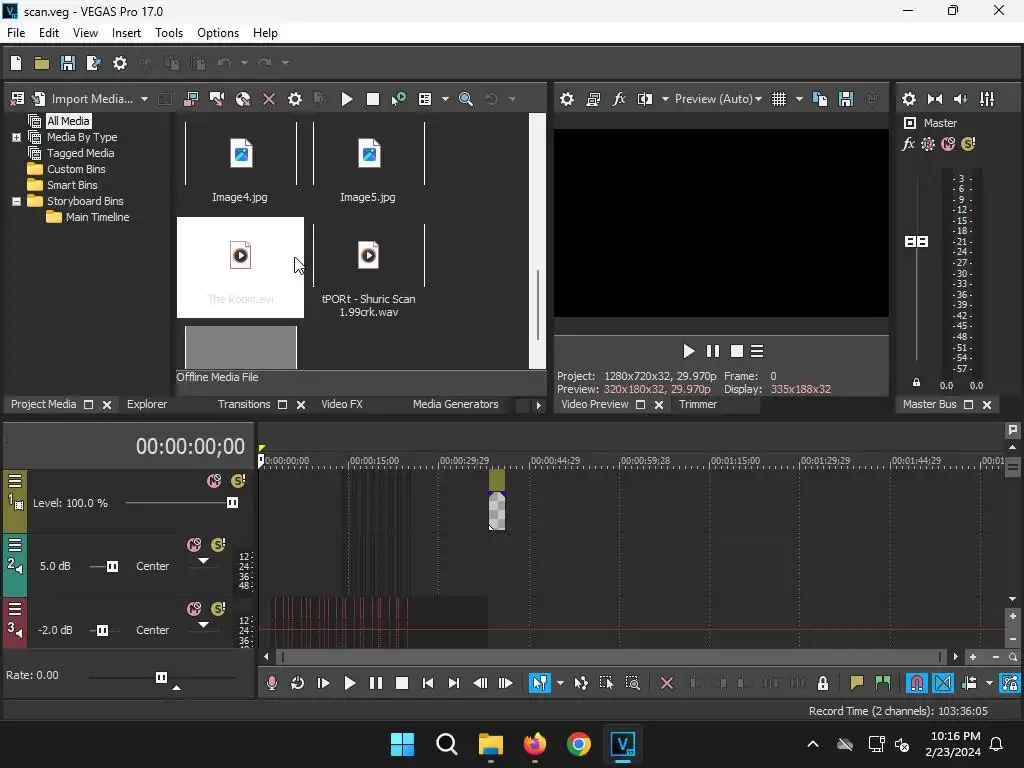Open Views dropdown in Project Media toolbar
Image resolution: width=1024 pixels, height=768 pixels.
pyautogui.click(x=445, y=99)
